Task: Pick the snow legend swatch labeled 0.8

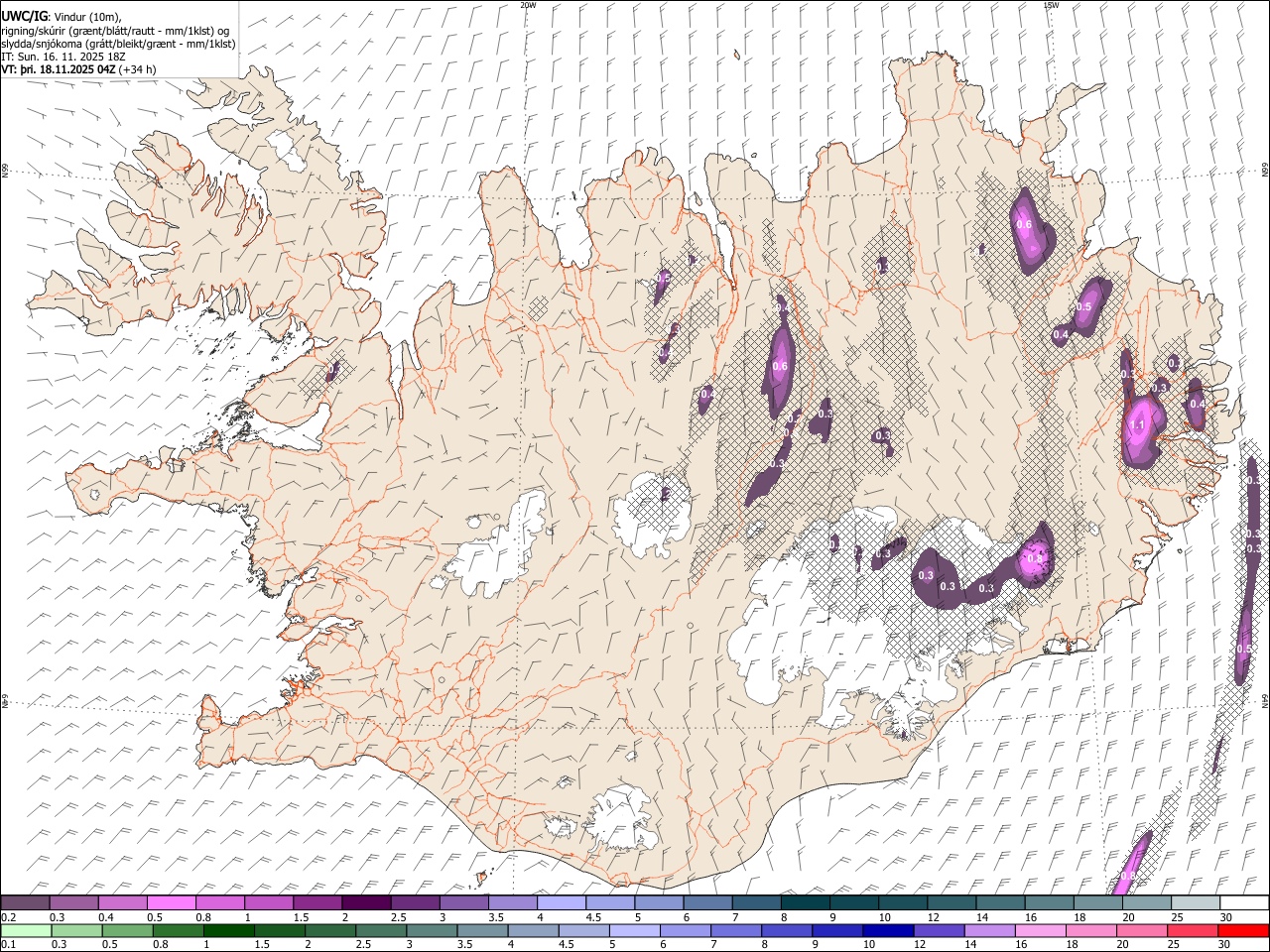Action: [220, 903]
